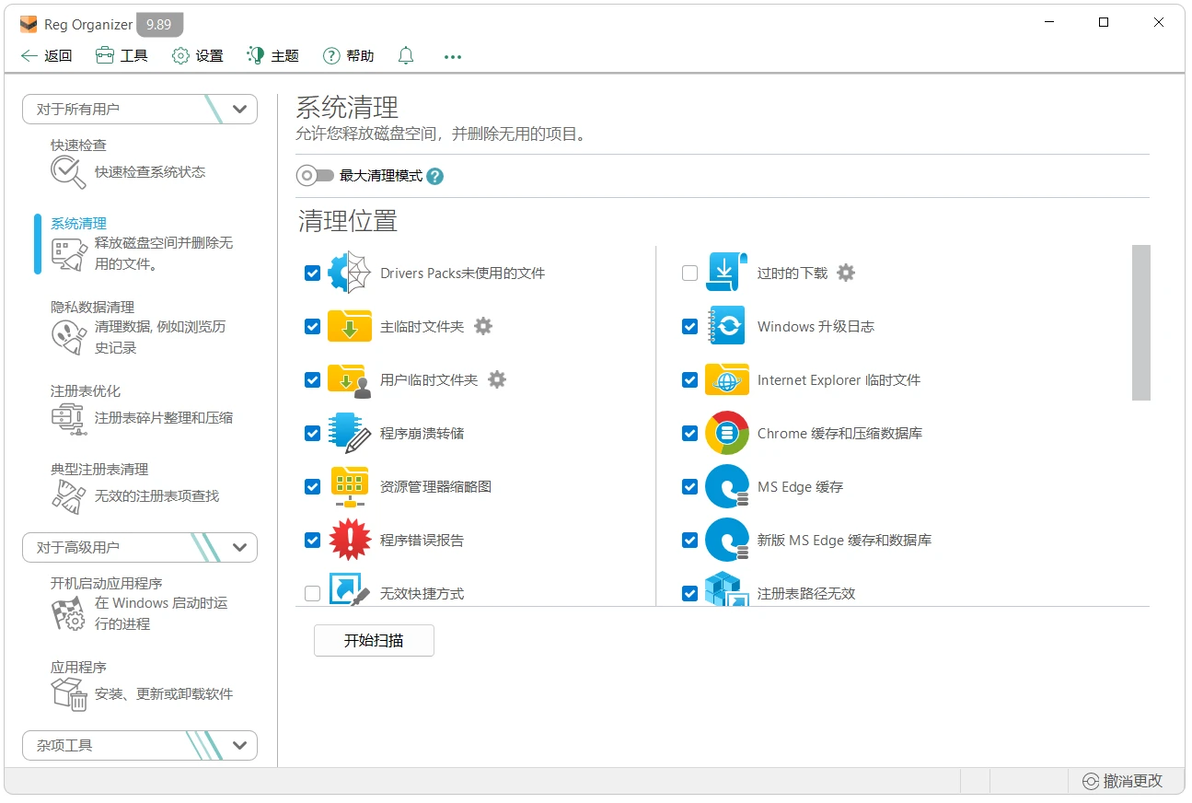This screenshot has height=803, width=1192.
Task: Uncheck the 用户临时文件夹 checkbox
Action: (x=312, y=379)
